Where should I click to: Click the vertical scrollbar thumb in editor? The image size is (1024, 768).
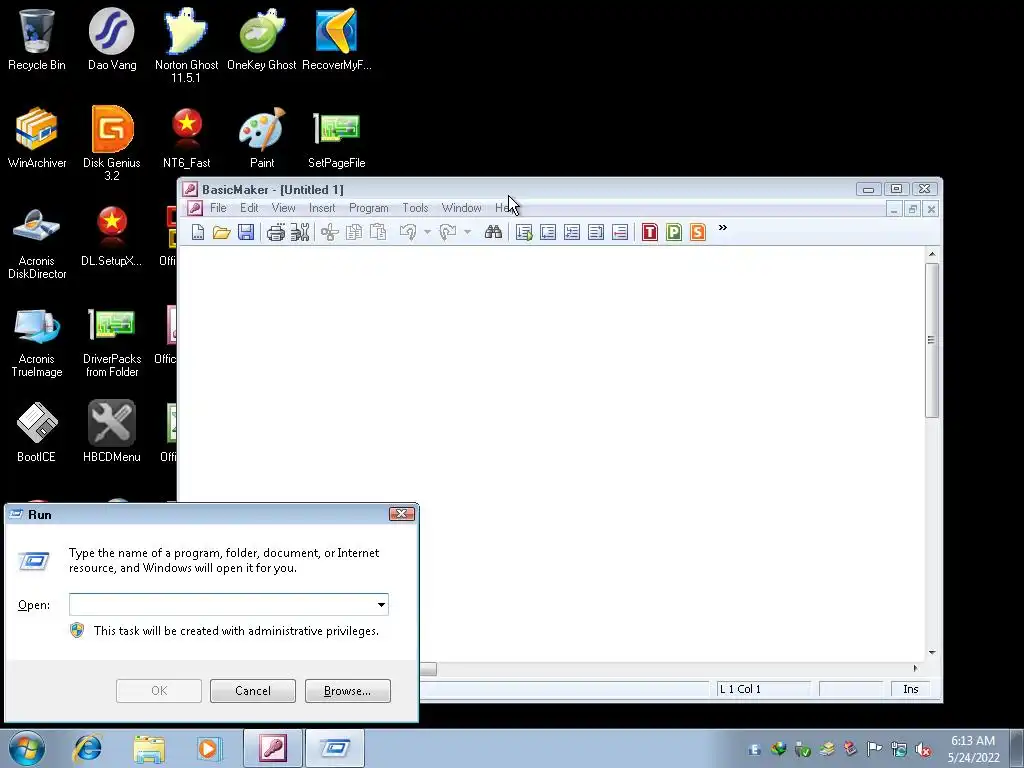click(x=932, y=340)
